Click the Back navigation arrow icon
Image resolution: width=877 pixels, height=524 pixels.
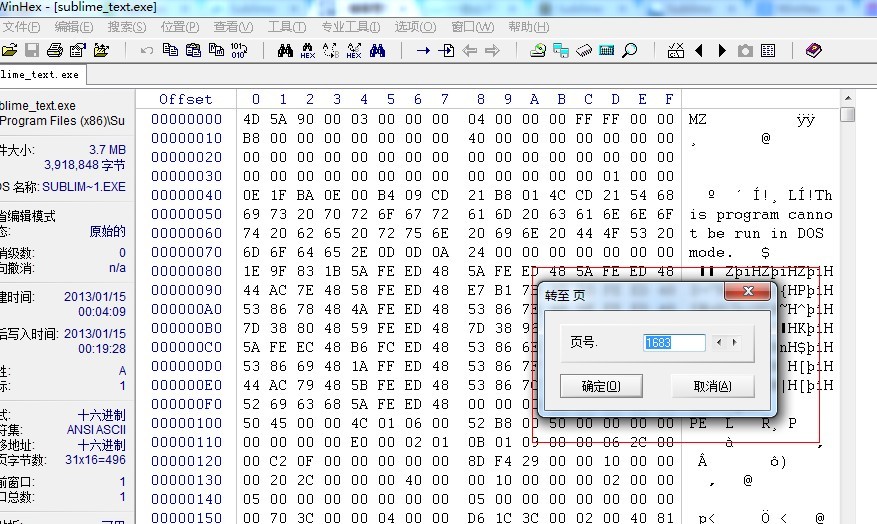469,51
